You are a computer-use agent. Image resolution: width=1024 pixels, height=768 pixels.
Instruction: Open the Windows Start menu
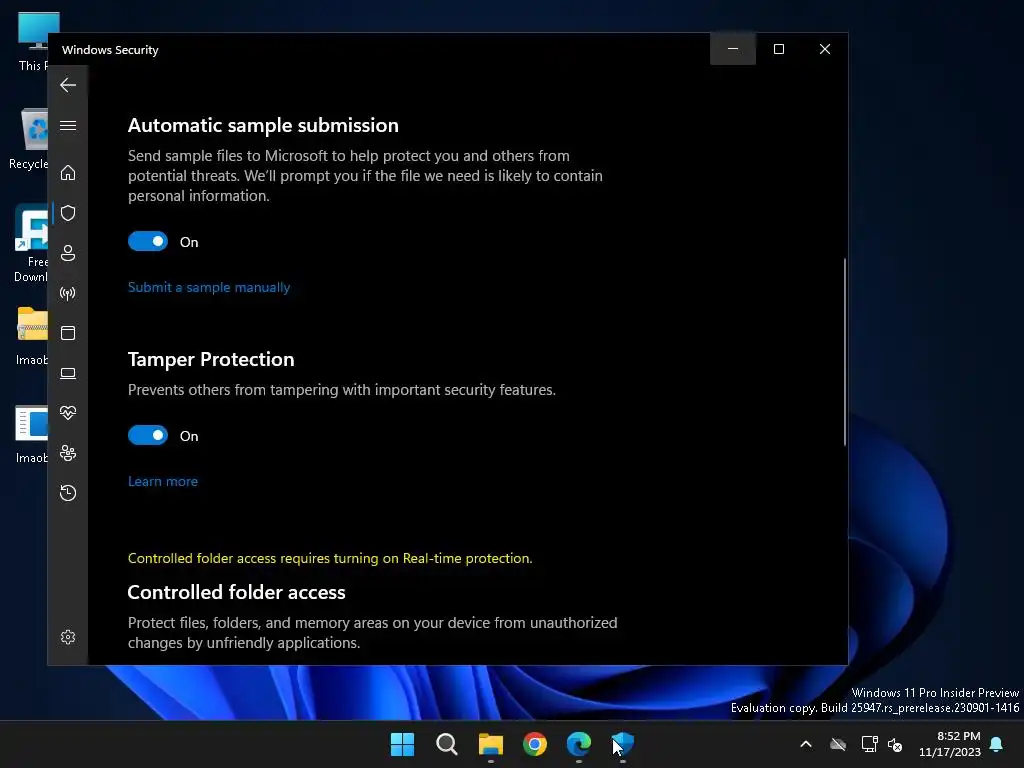tap(402, 744)
